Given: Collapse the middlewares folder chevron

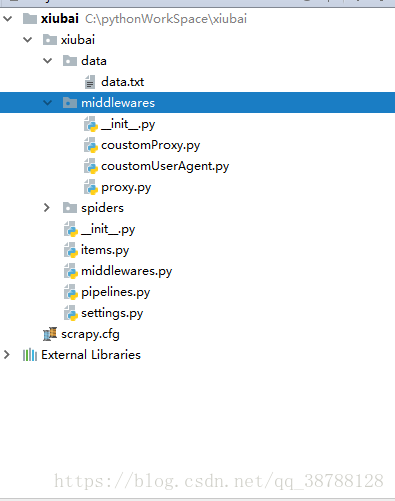Looking at the screenshot, I should pos(47,103).
